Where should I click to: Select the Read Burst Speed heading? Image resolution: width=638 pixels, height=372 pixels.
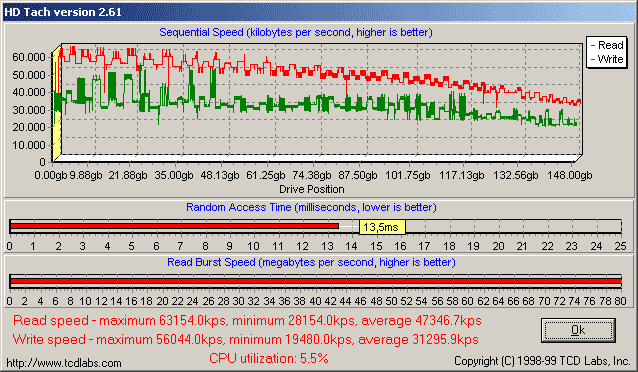point(311,262)
